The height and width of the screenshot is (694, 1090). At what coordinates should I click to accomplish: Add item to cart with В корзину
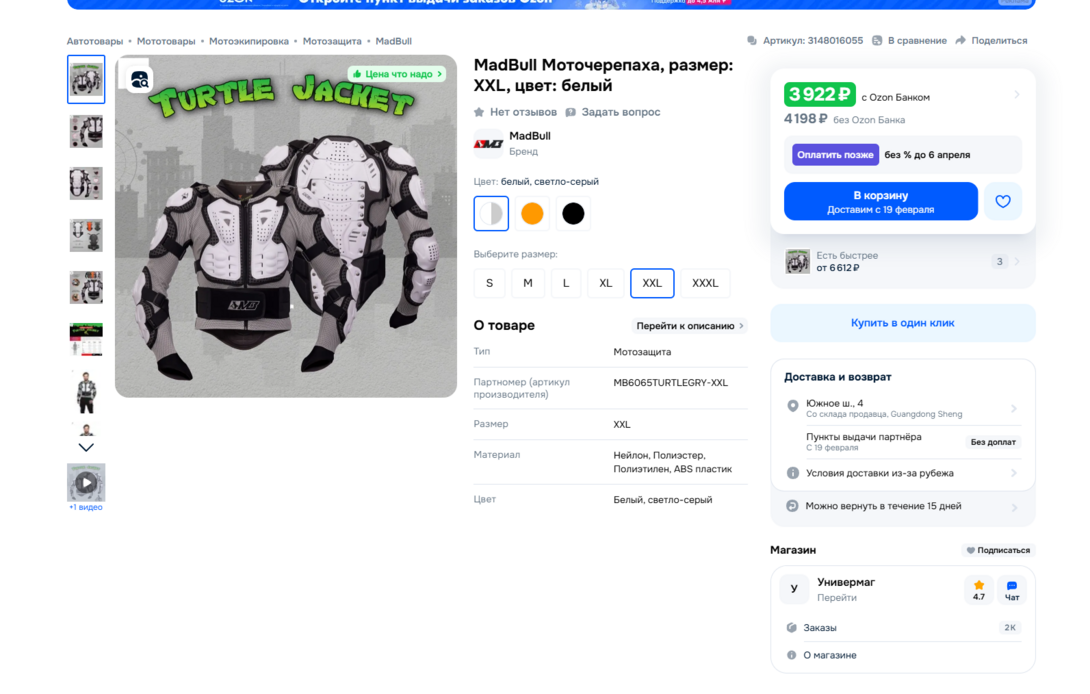click(881, 202)
